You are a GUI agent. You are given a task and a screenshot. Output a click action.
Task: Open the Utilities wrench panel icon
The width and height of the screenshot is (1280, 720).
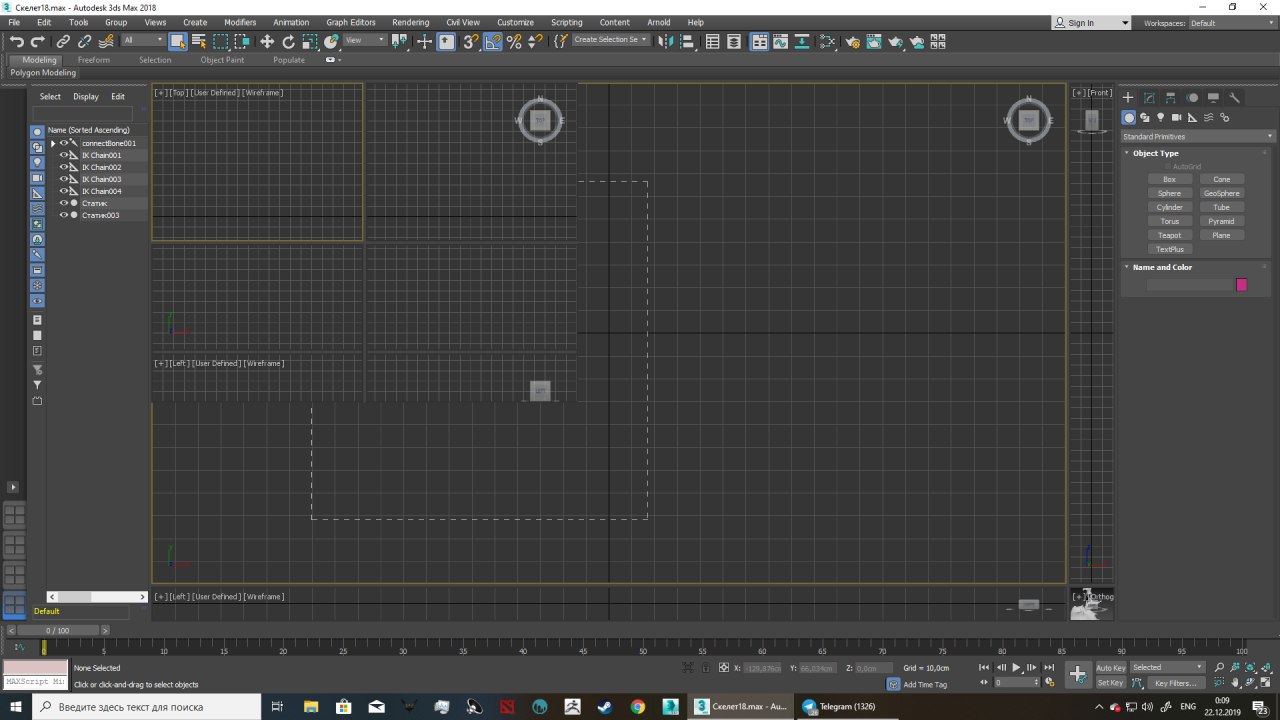point(1234,97)
